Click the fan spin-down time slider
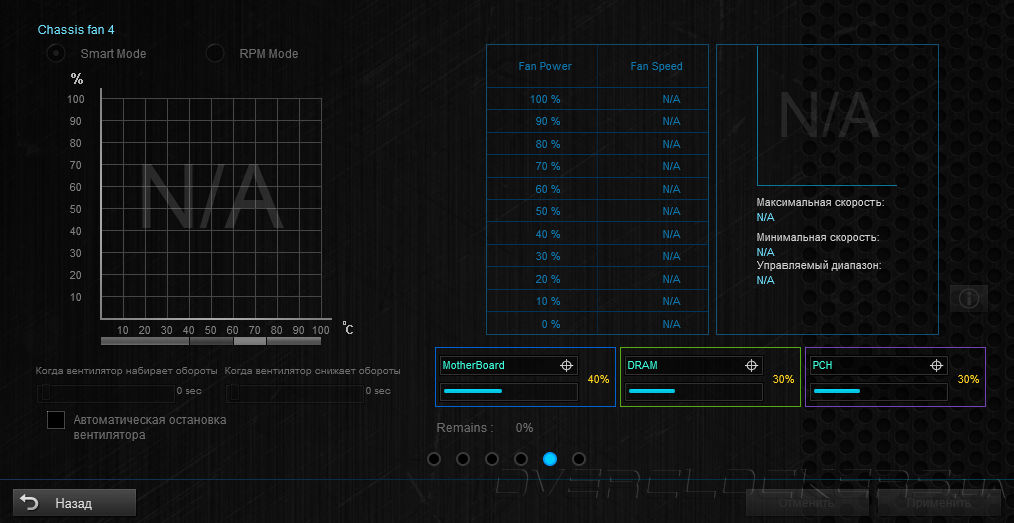Screen dimensions: 1014x523 coord(295,392)
